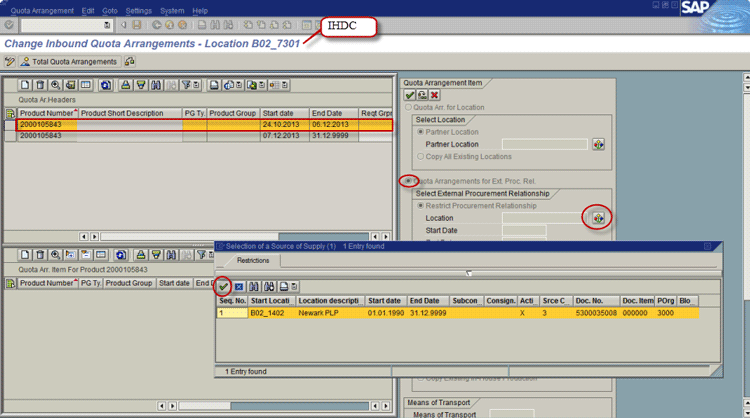Select all rows in Quota Ar.Headers grid
This screenshot has width=750, height=418.
(x=10, y=113)
